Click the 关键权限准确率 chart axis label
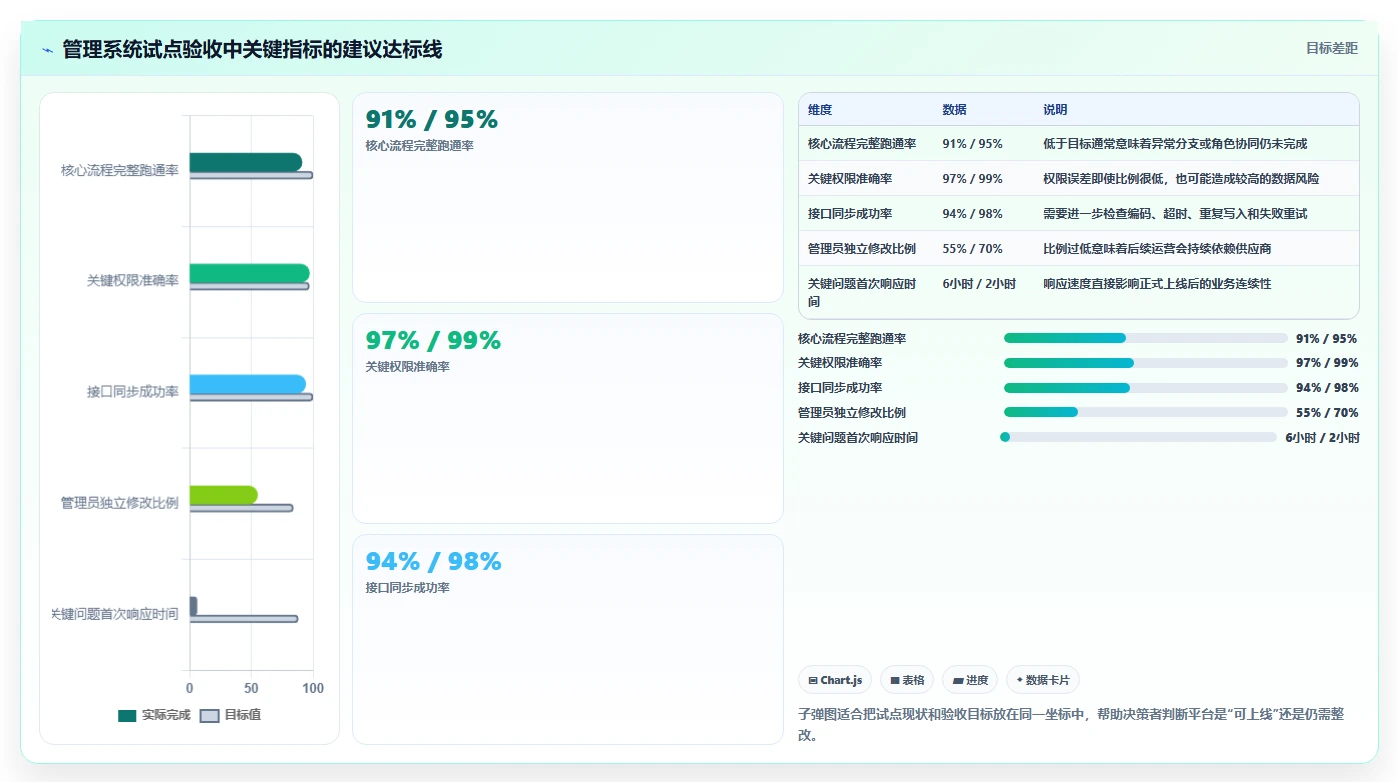The width and height of the screenshot is (1399, 782). (x=133, y=281)
